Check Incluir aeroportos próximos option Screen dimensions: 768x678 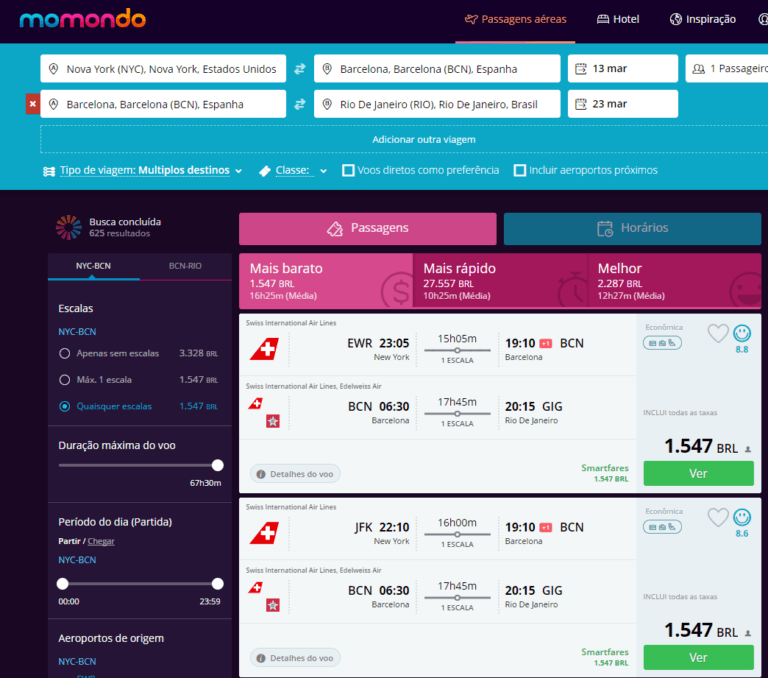pos(520,170)
